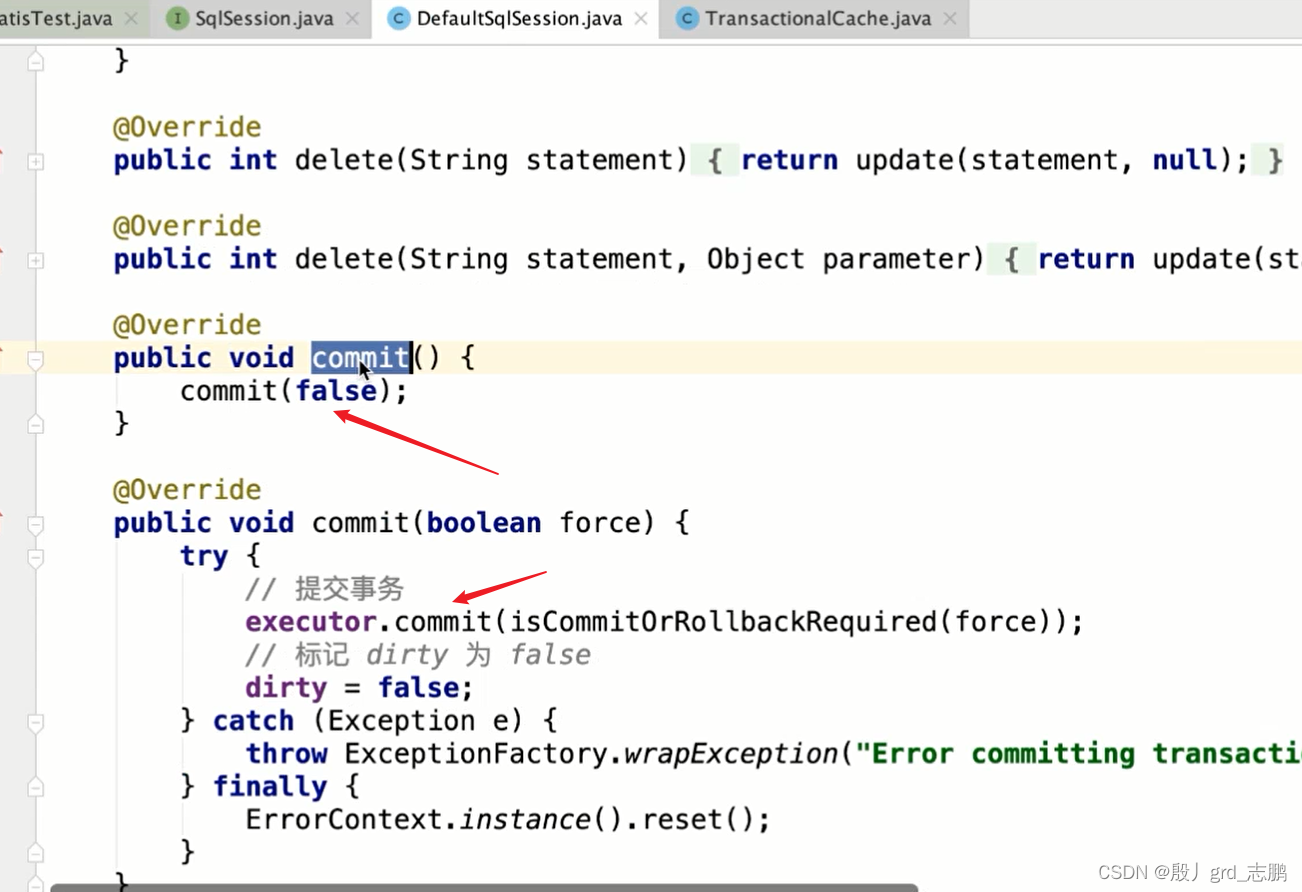This screenshot has width=1302, height=892.
Task: Collapse commit(boolean force) method via gutter marker
Action: [35, 524]
